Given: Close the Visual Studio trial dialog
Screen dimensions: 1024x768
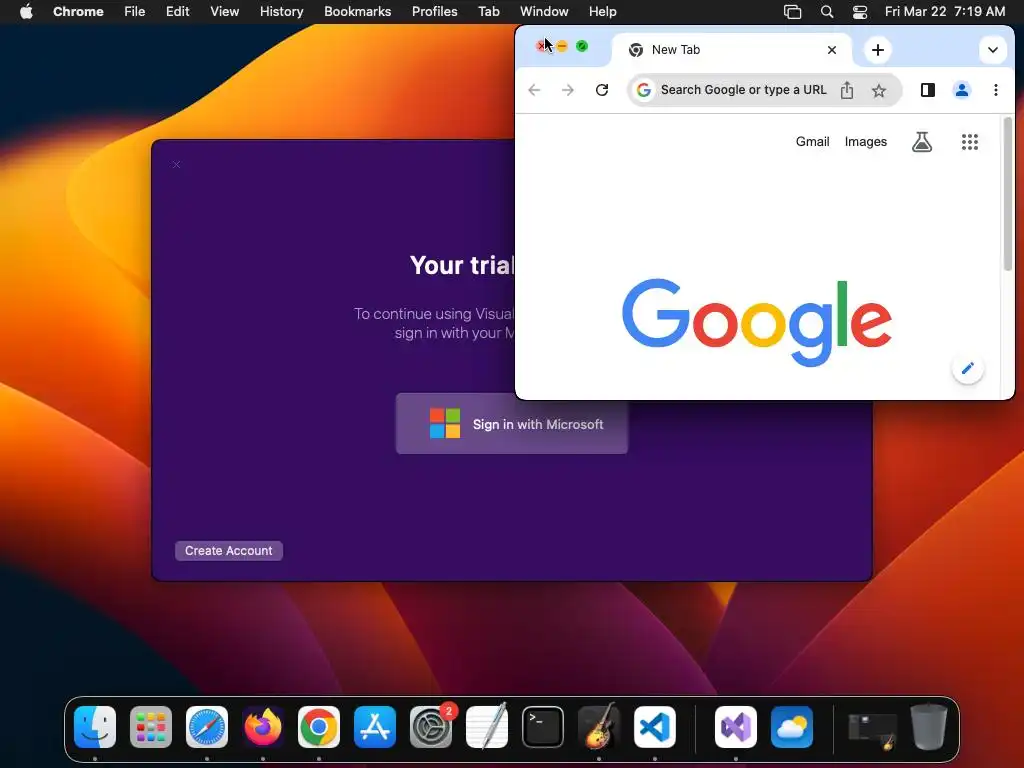Looking at the screenshot, I should 176,165.
